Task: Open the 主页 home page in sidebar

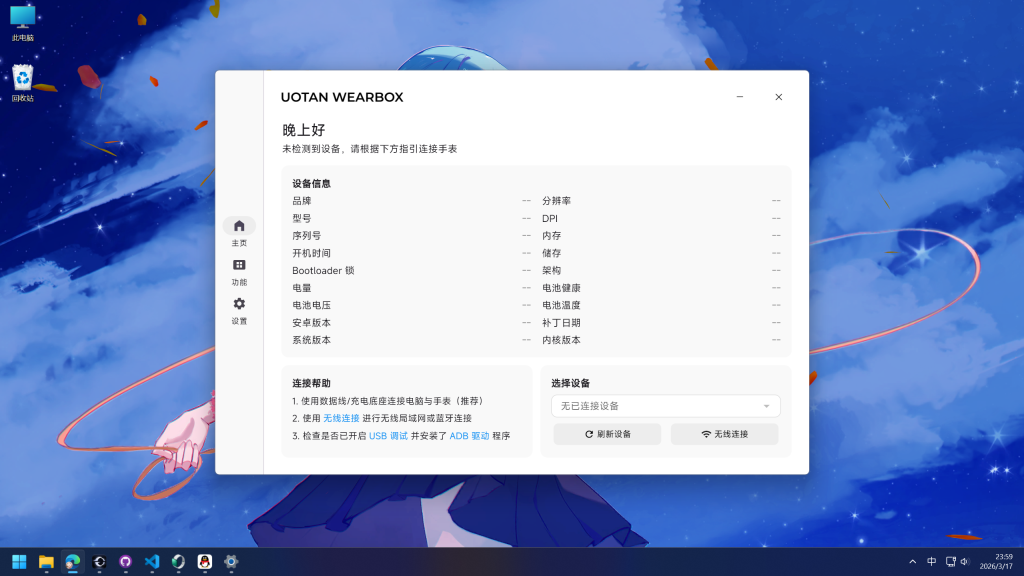Action: (x=239, y=232)
